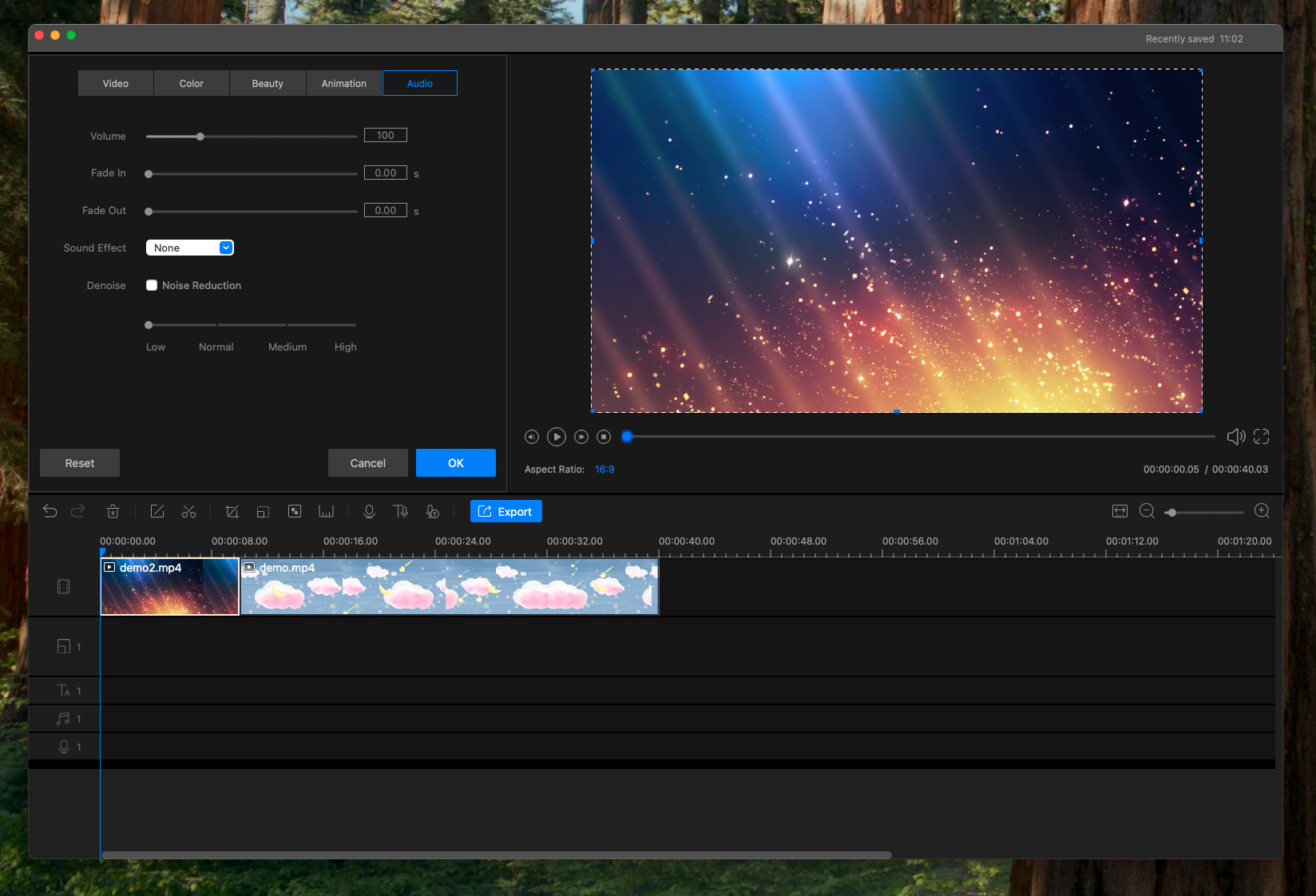Undo the last edit
This screenshot has height=896, width=1316.
coord(50,511)
